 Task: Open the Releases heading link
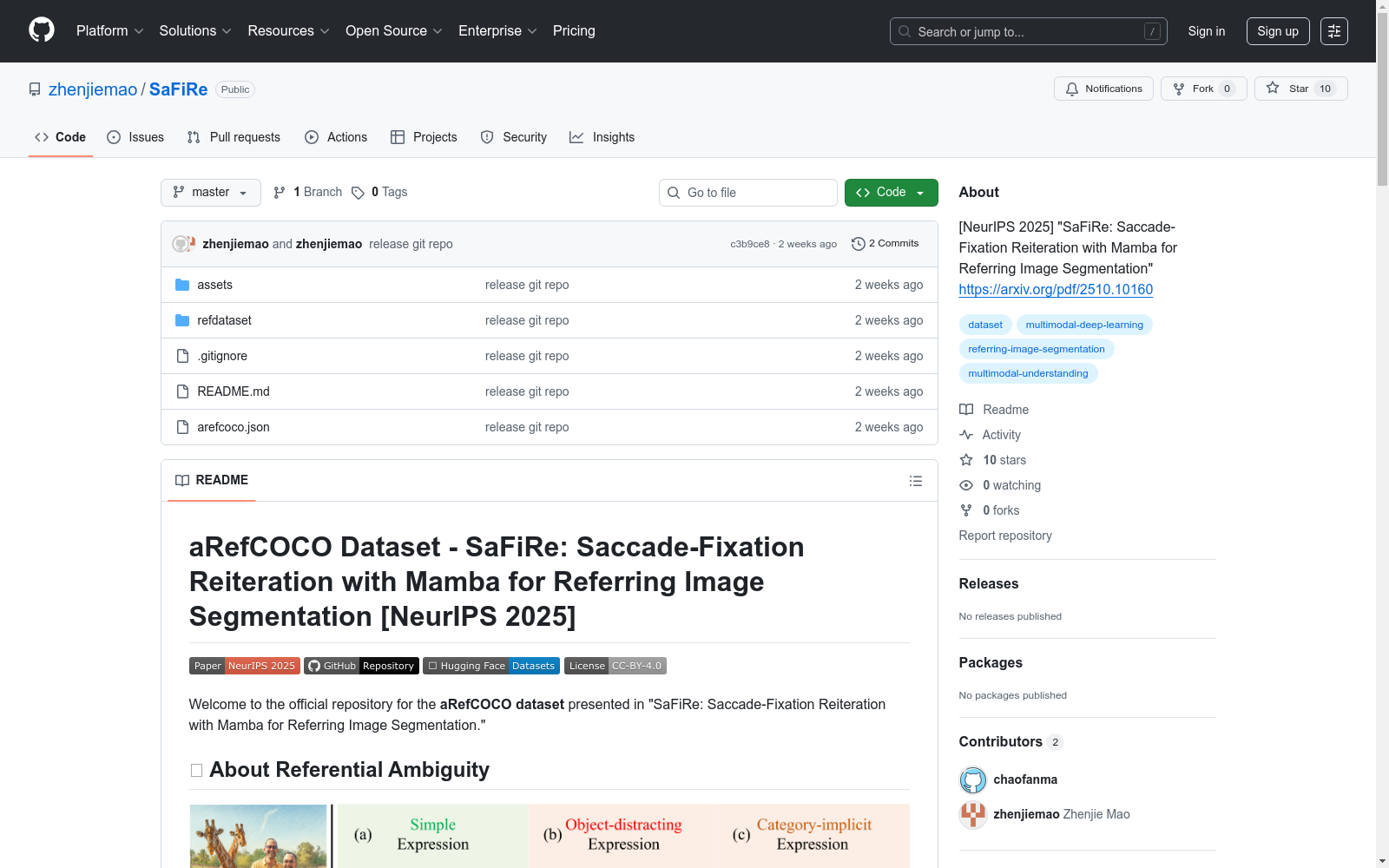tap(989, 583)
